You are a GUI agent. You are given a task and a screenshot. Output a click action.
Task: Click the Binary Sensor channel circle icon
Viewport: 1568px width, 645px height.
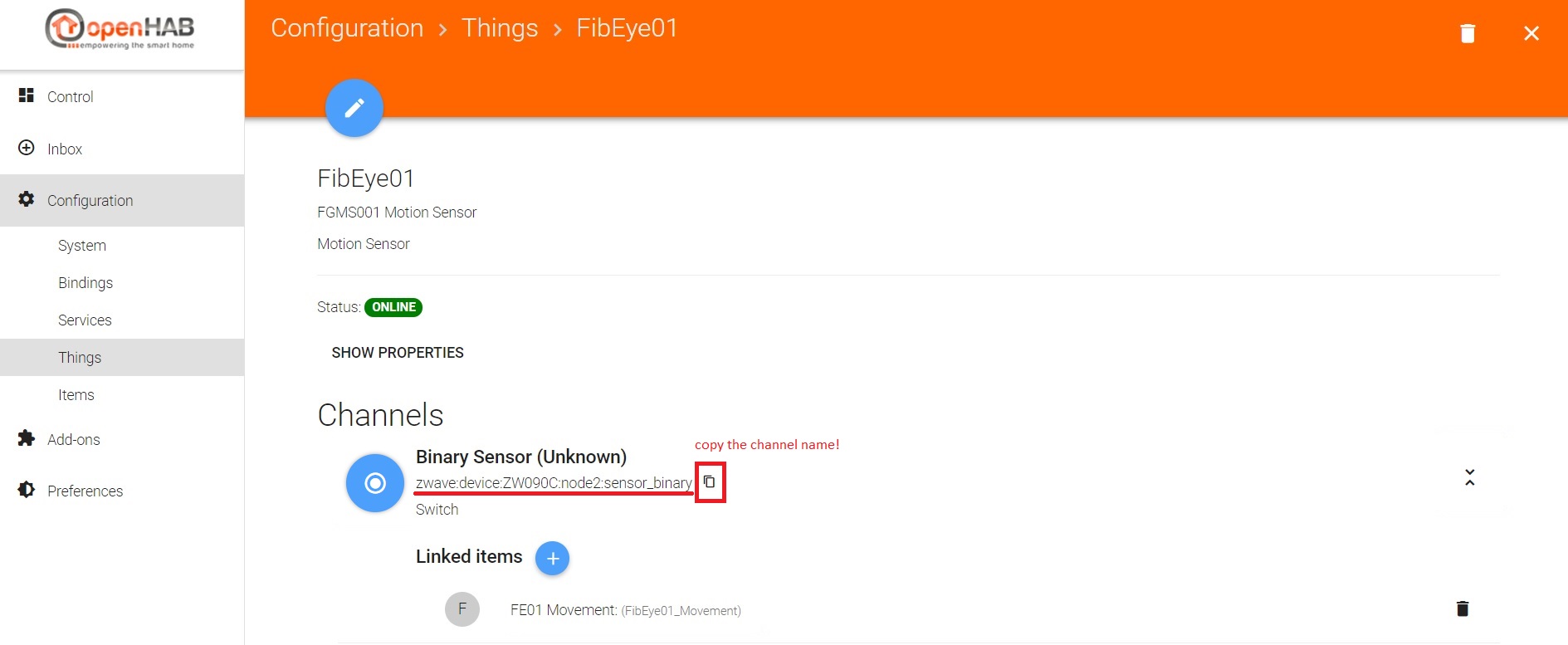[x=375, y=483]
